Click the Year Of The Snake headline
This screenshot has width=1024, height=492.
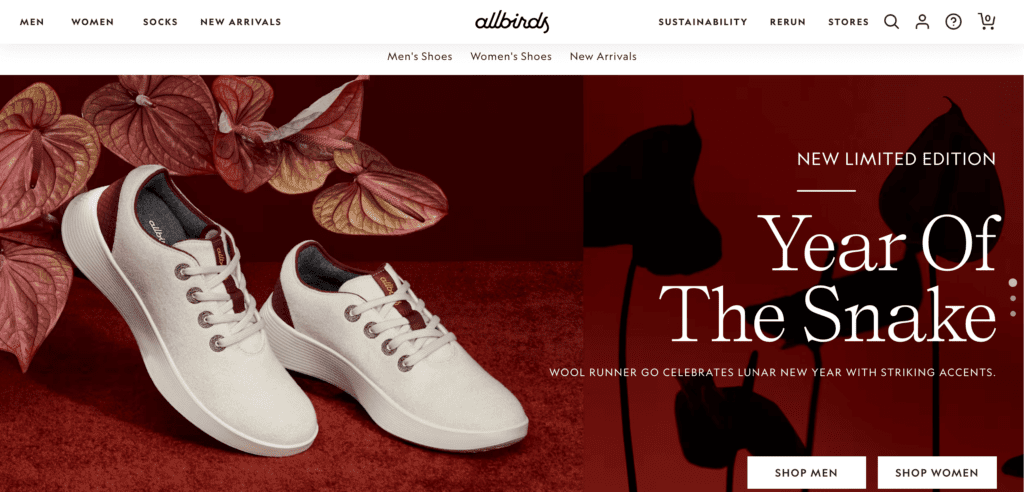click(x=828, y=279)
